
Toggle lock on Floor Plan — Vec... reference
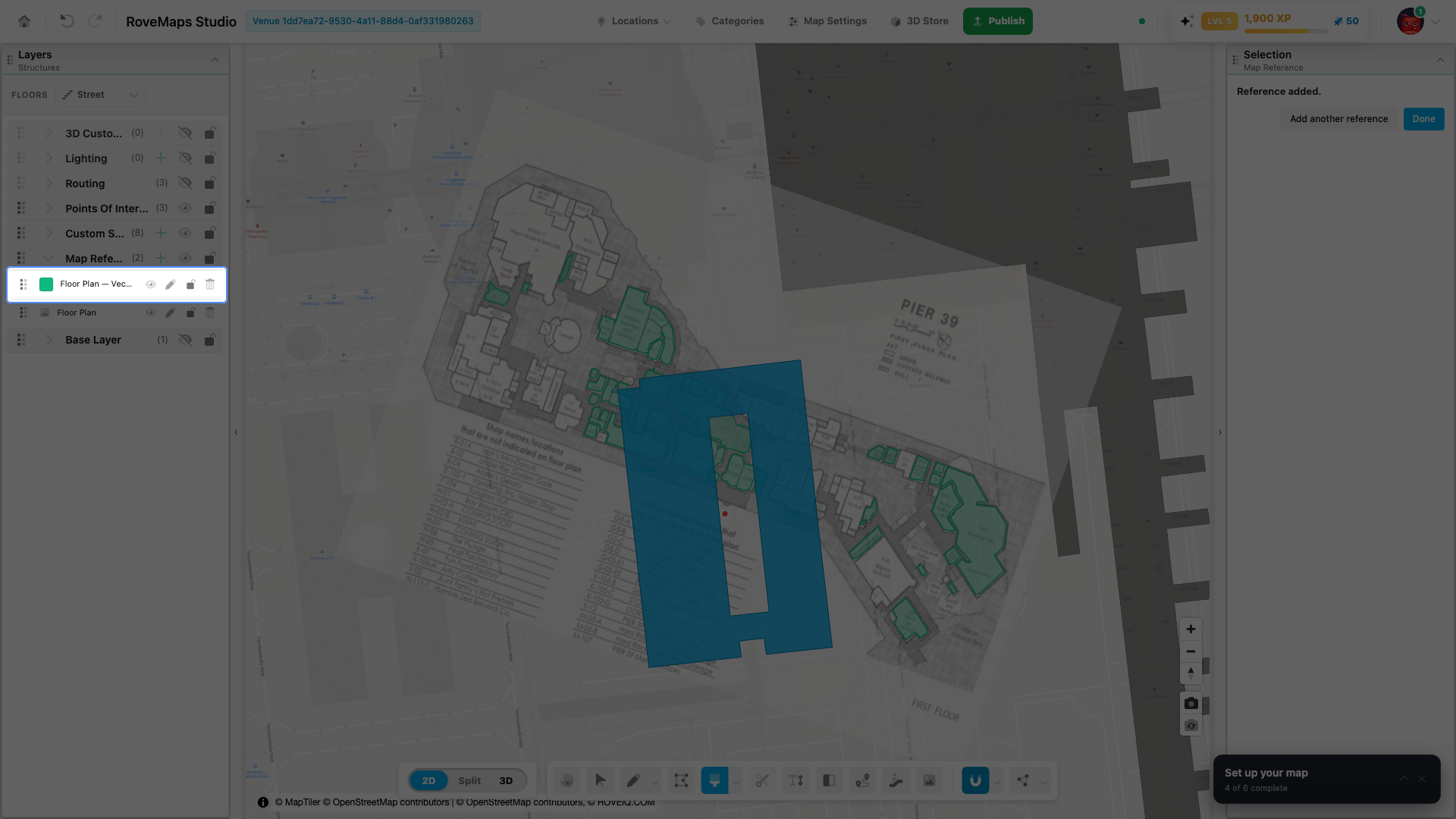tap(190, 284)
